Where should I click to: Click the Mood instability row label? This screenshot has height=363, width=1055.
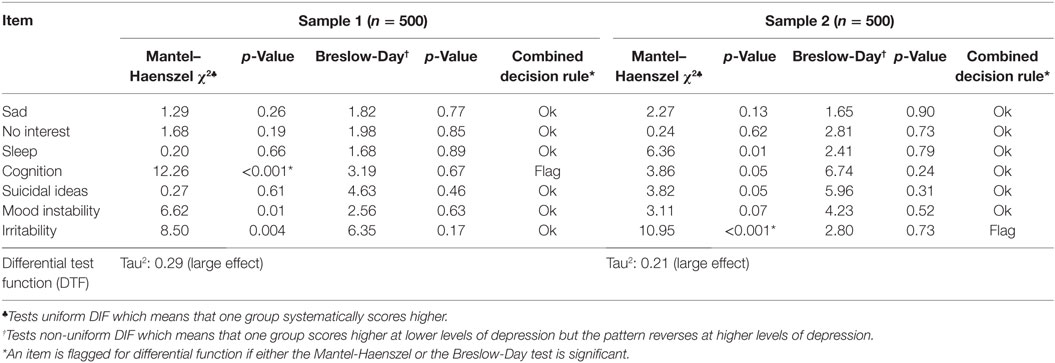click(51, 210)
